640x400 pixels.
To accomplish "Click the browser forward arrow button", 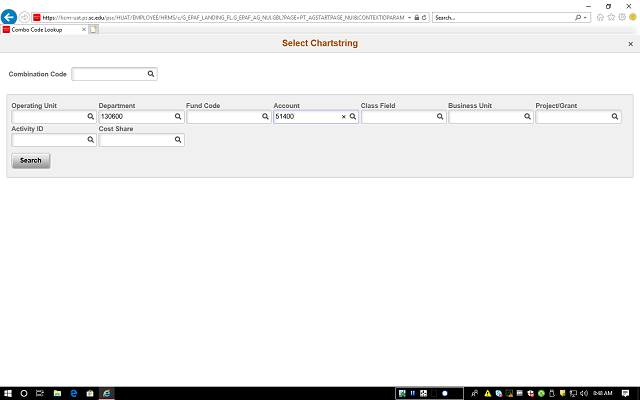I will [24, 17].
